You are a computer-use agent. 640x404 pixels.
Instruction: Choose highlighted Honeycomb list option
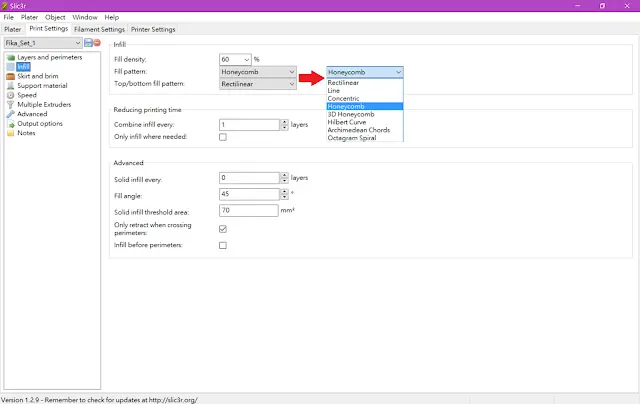tap(365, 107)
